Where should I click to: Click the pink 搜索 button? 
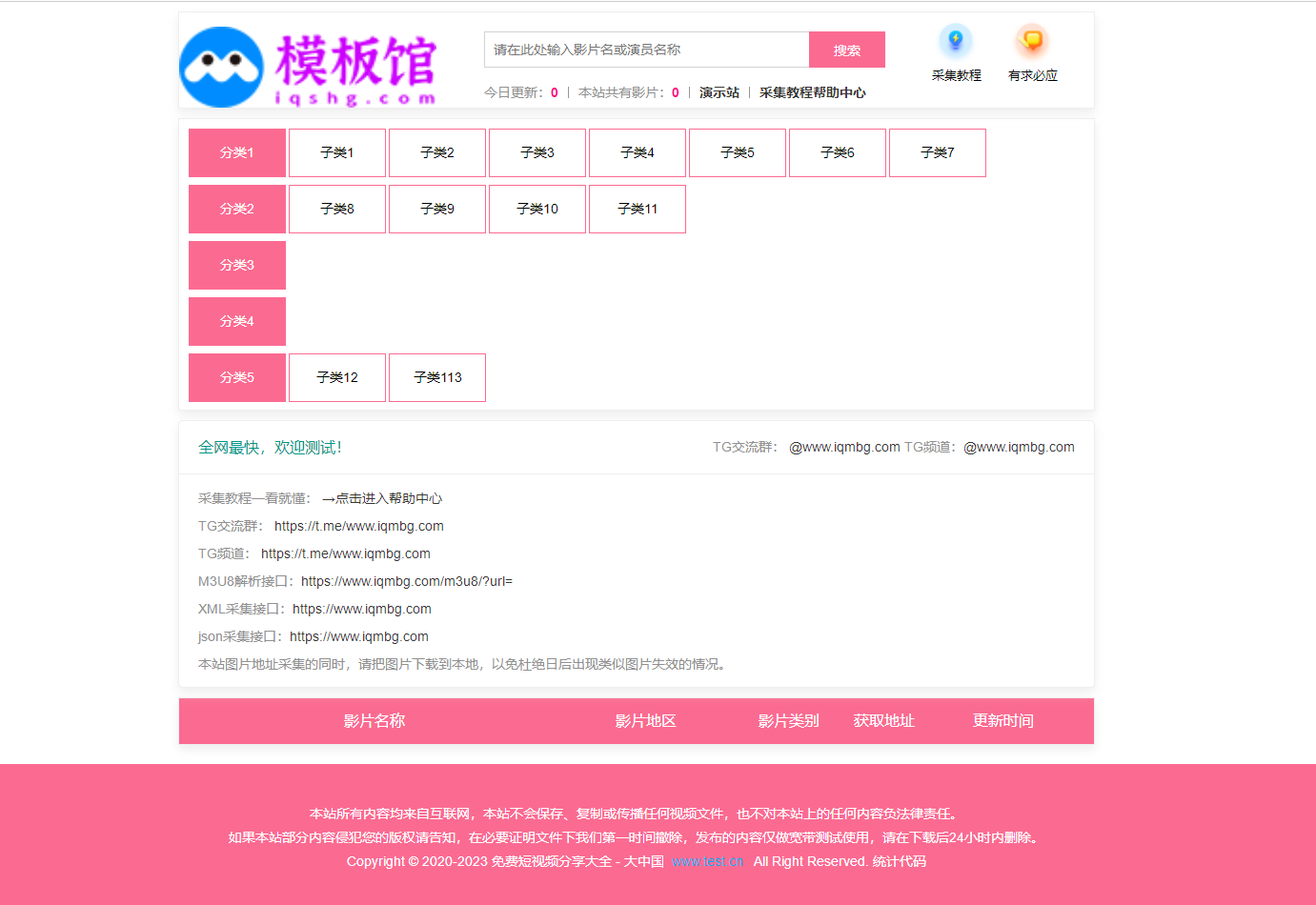coord(846,50)
